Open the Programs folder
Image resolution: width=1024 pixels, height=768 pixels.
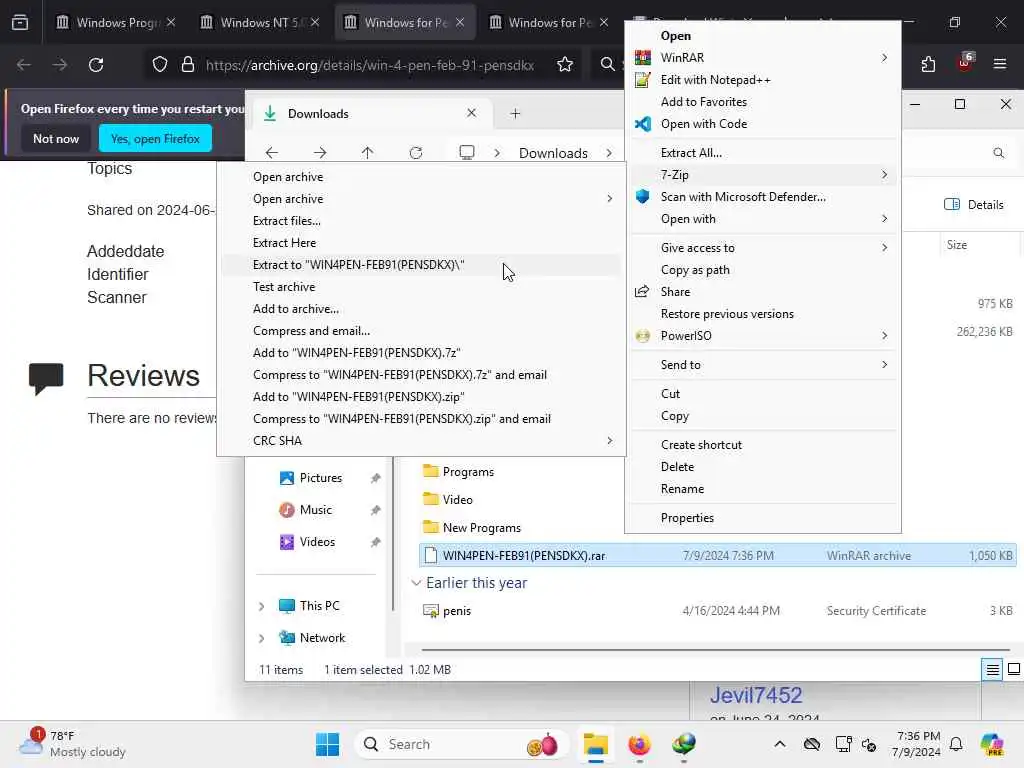pos(468,472)
